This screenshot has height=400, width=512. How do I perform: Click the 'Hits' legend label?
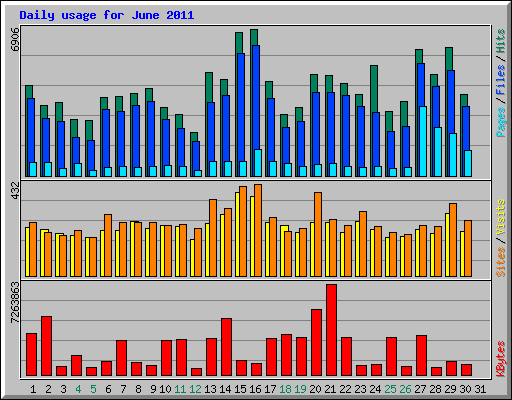500,42
